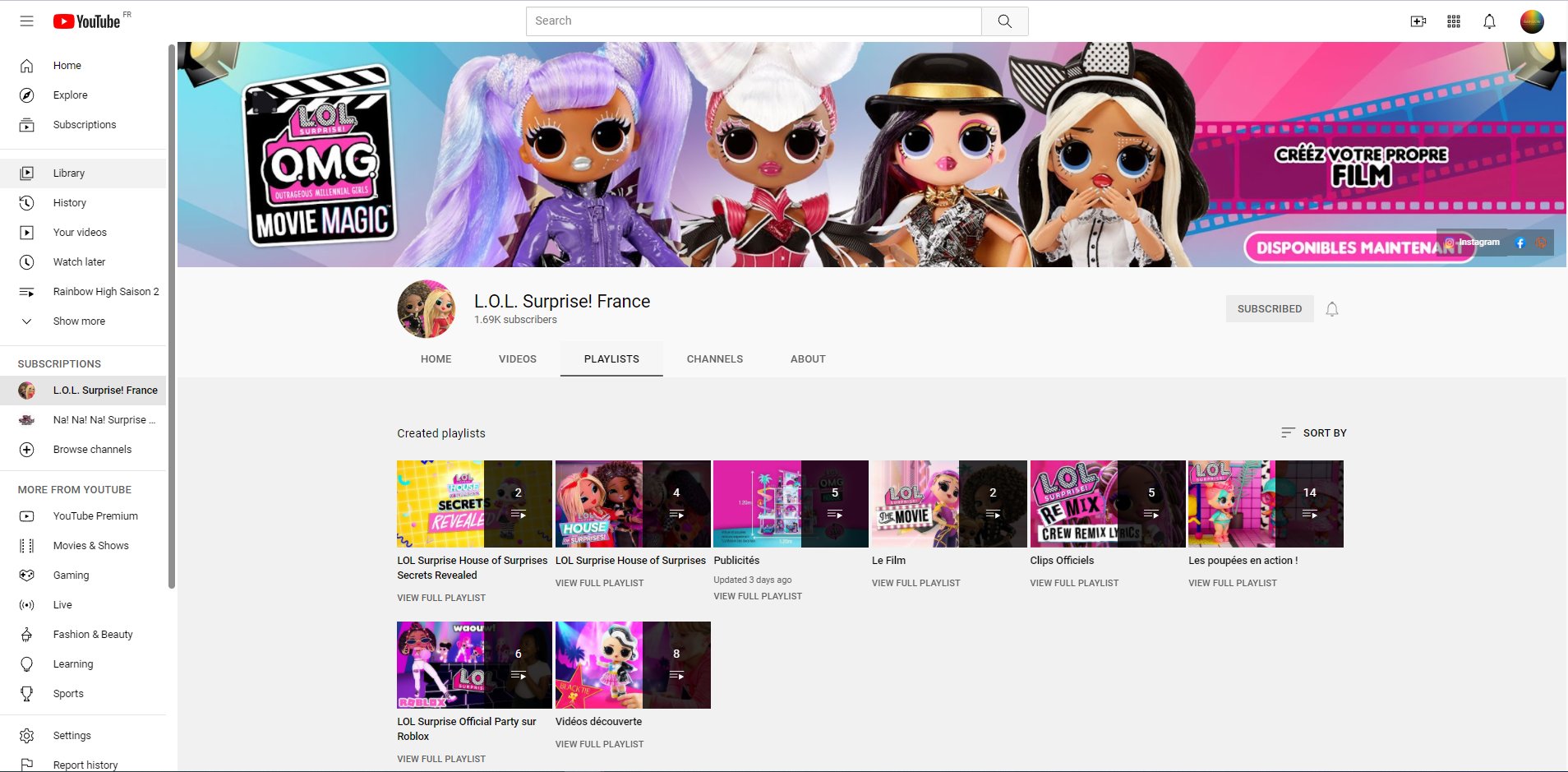Open Library in the sidebar
1568x772 pixels.
(83, 173)
